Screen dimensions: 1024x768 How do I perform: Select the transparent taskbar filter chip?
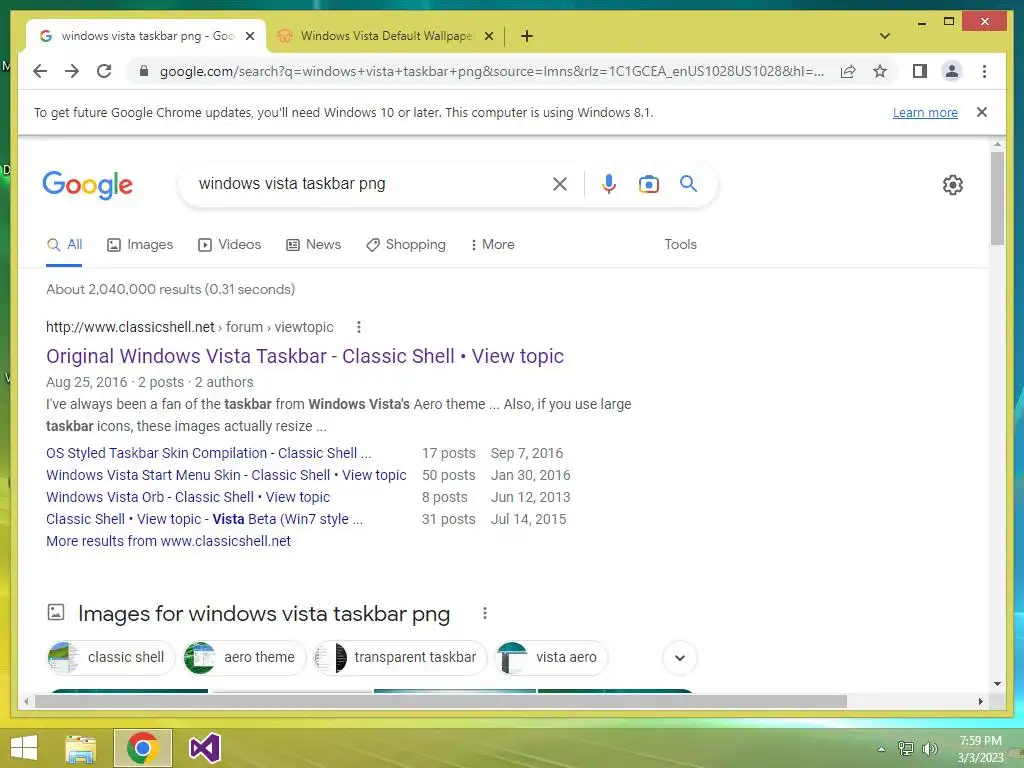pos(400,658)
